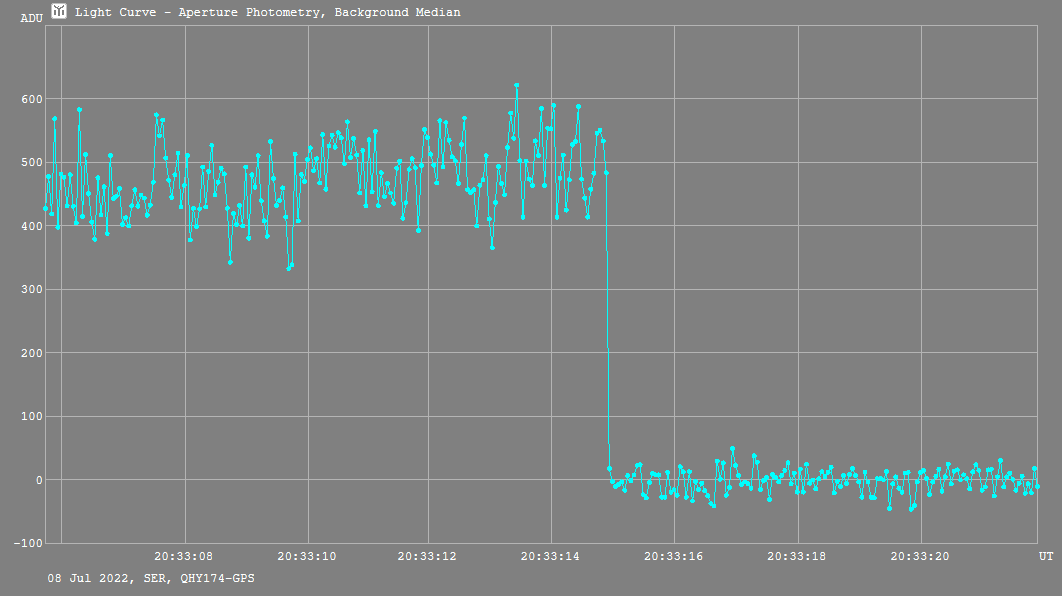The image size is (1062, 596).
Task: Select the 500 y-axis tick label
Action: (x=31, y=163)
